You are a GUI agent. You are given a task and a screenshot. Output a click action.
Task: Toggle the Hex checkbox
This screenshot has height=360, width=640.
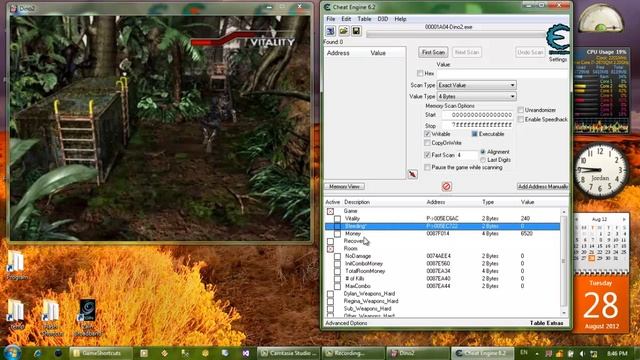point(420,73)
